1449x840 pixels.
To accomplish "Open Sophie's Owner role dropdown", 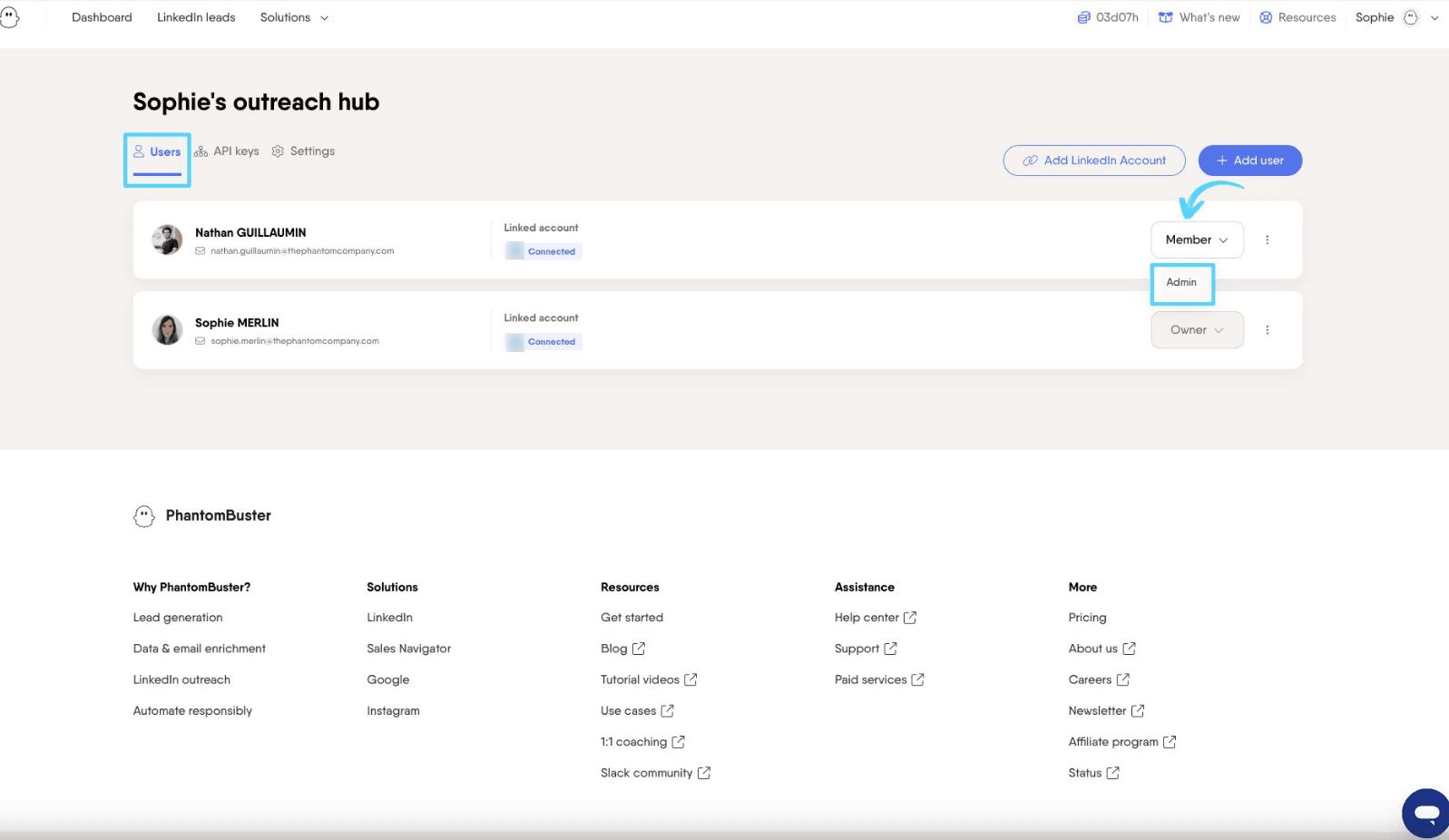I will pyautogui.click(x=1197, y=330).
